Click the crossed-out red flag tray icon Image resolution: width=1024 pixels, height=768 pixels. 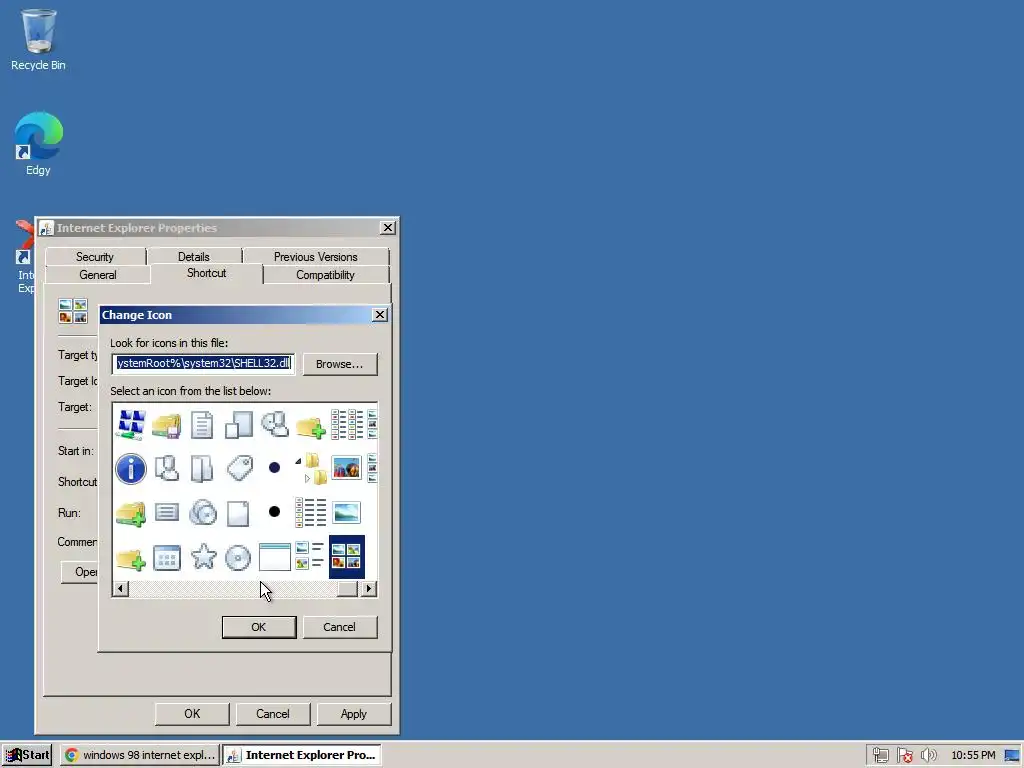904,755
